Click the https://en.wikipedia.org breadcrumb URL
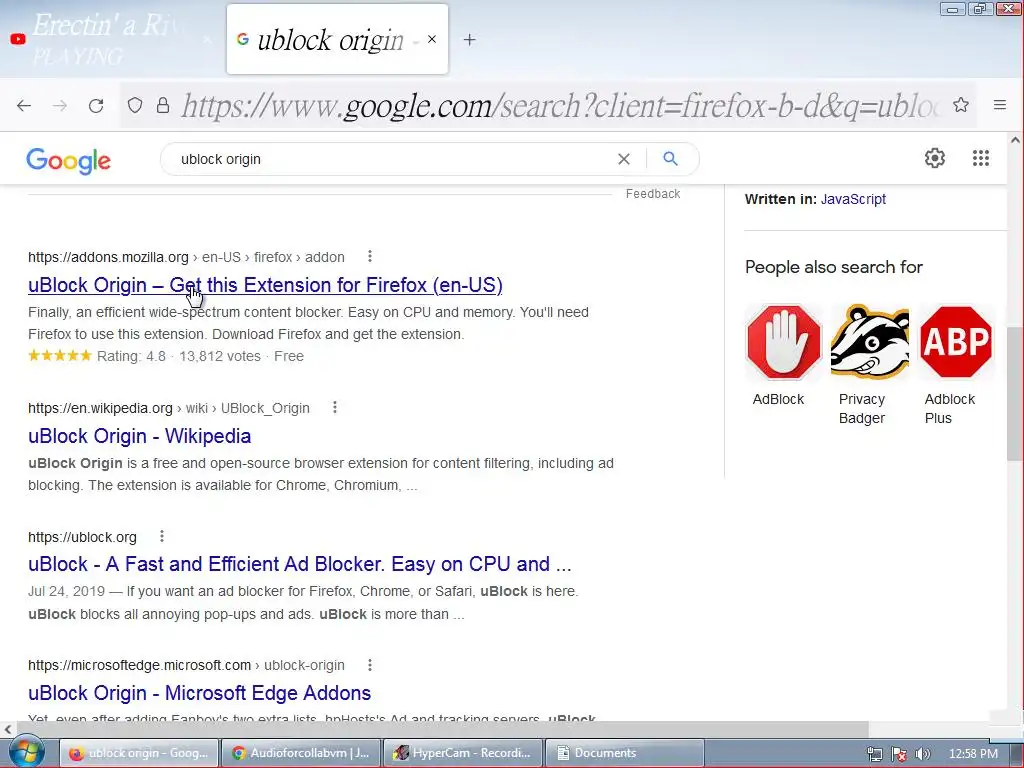Viewport: 1024px width, 768px height. 101,408
